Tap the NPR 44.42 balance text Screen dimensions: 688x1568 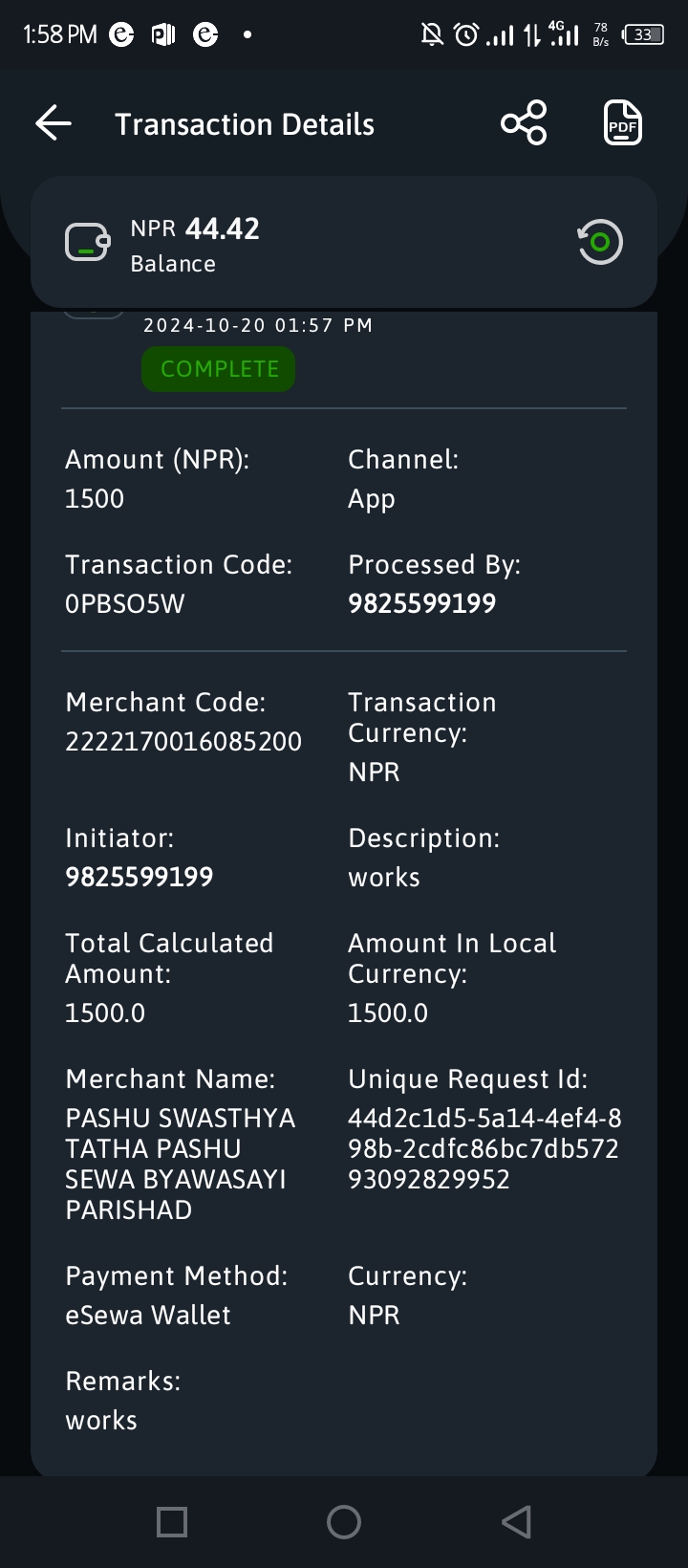click(x=195, y=229)
